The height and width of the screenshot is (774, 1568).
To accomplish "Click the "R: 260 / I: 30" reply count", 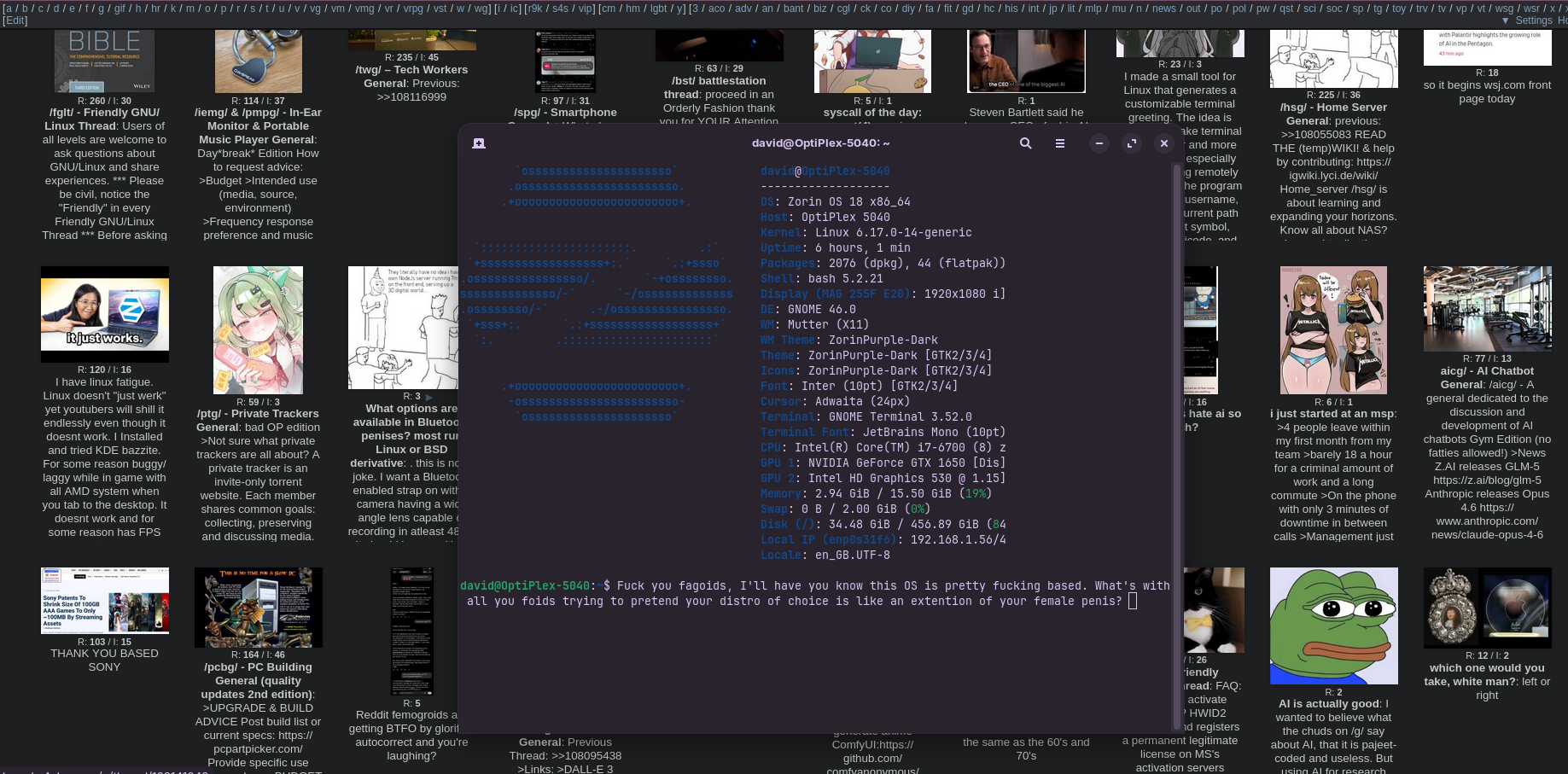I will pyautogui.click(x=104, y=101).
